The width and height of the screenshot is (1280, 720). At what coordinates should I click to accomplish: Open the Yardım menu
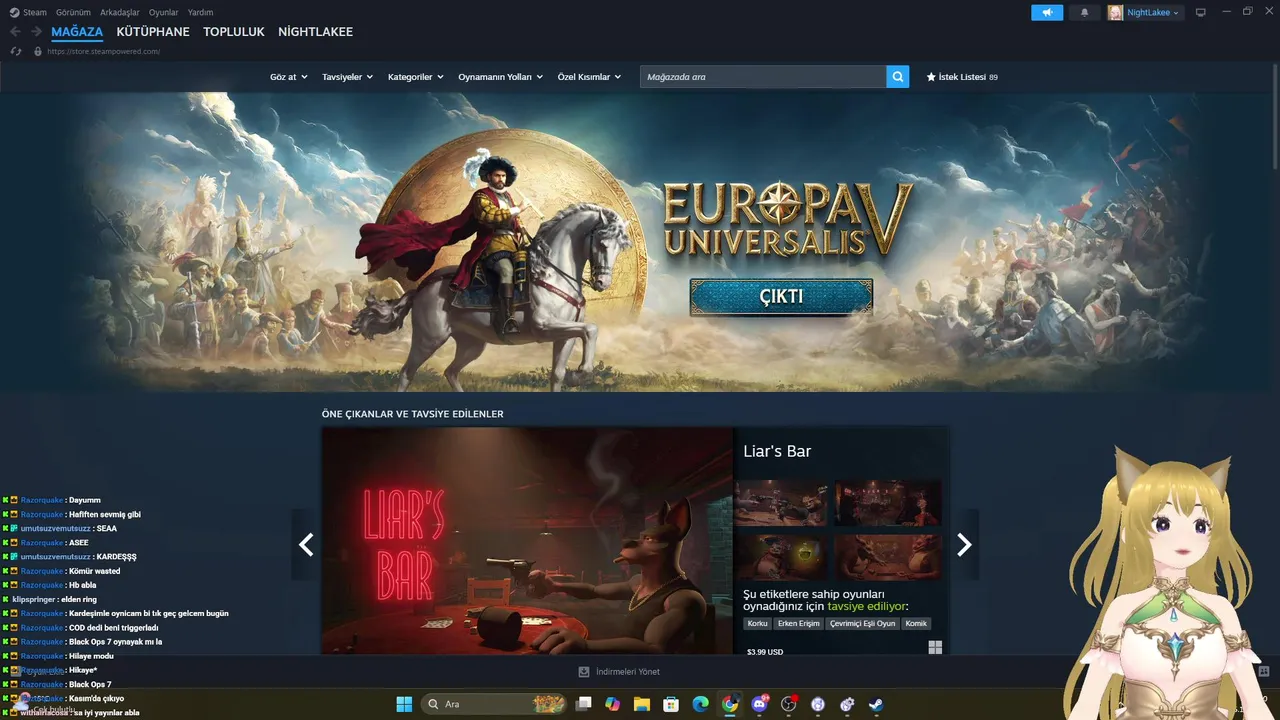point(200,12)
